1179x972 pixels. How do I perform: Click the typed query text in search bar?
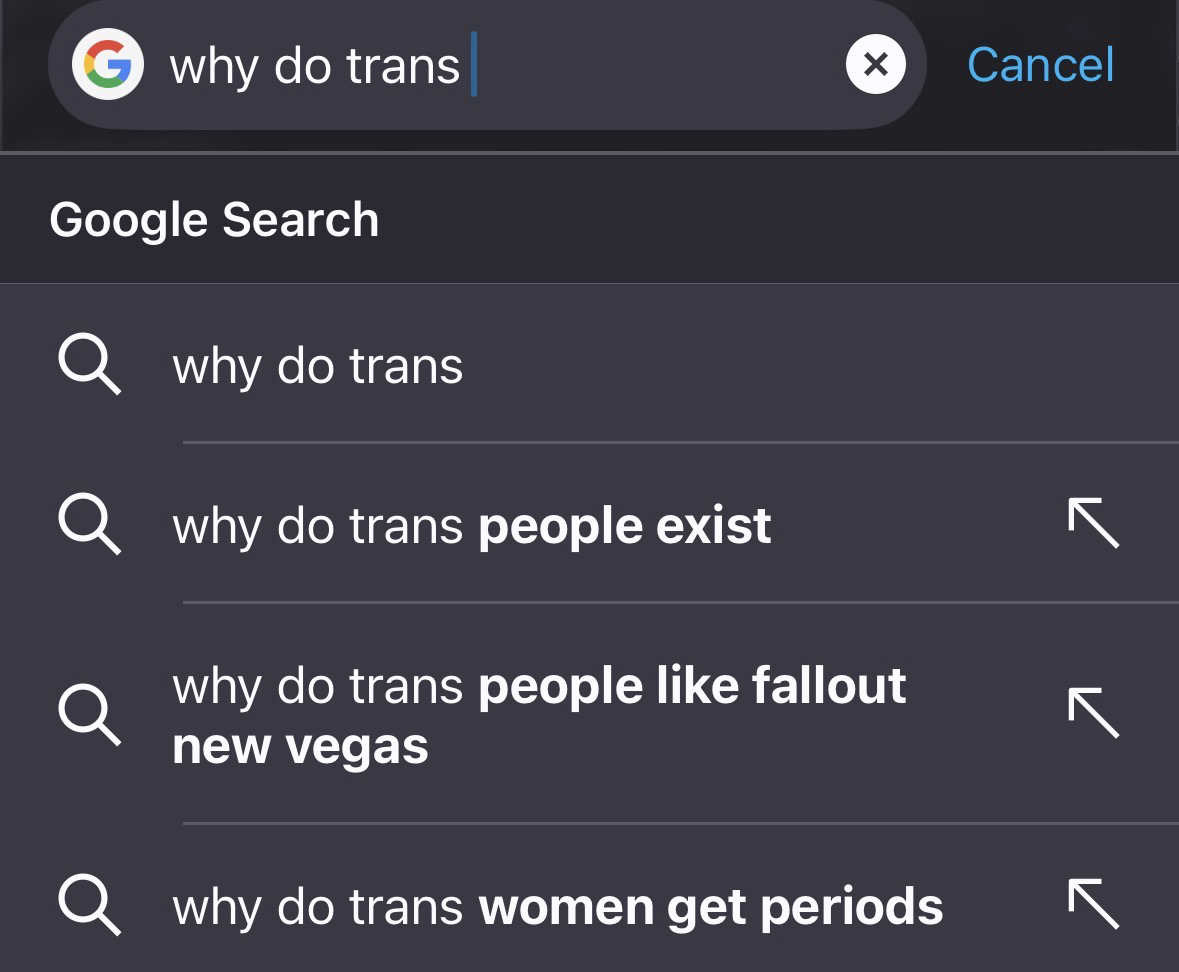(315, 66)
